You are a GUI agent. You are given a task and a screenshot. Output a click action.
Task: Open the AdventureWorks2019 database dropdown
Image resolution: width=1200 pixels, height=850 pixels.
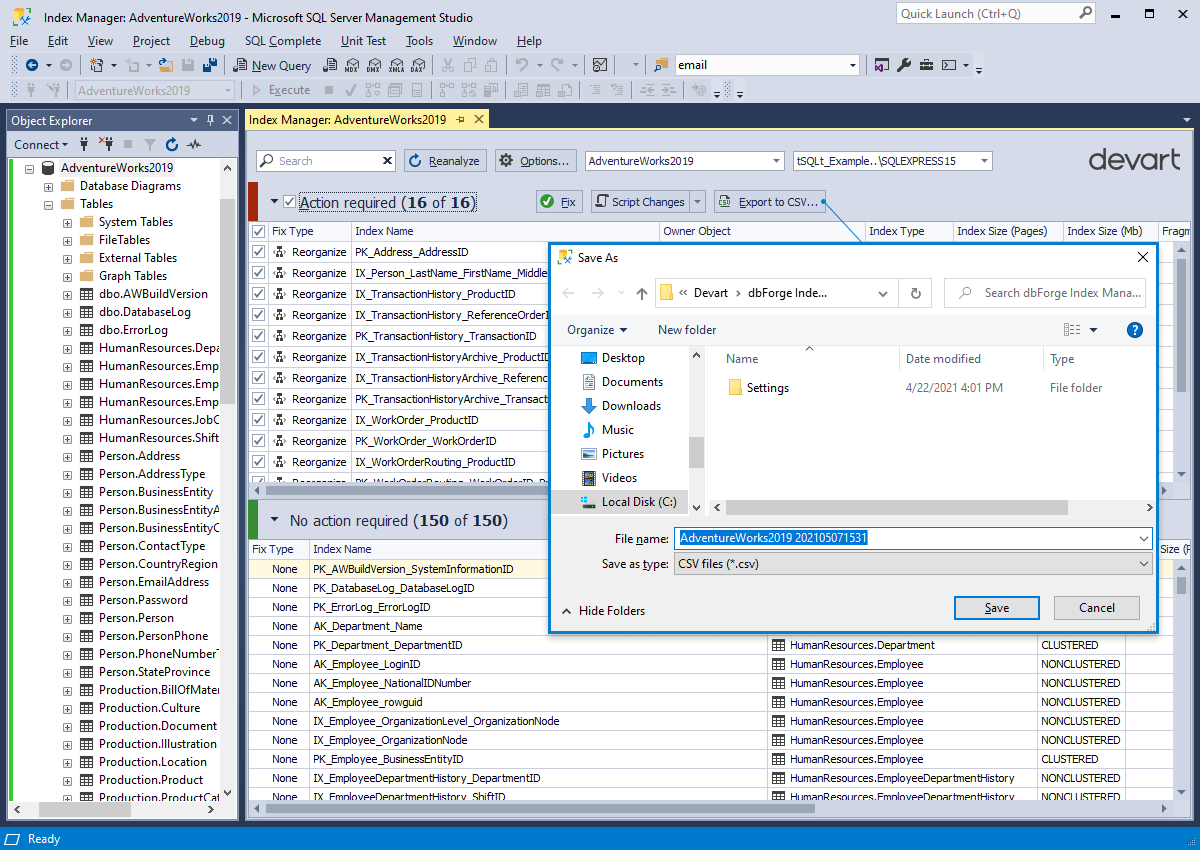(x=777, y=160)
